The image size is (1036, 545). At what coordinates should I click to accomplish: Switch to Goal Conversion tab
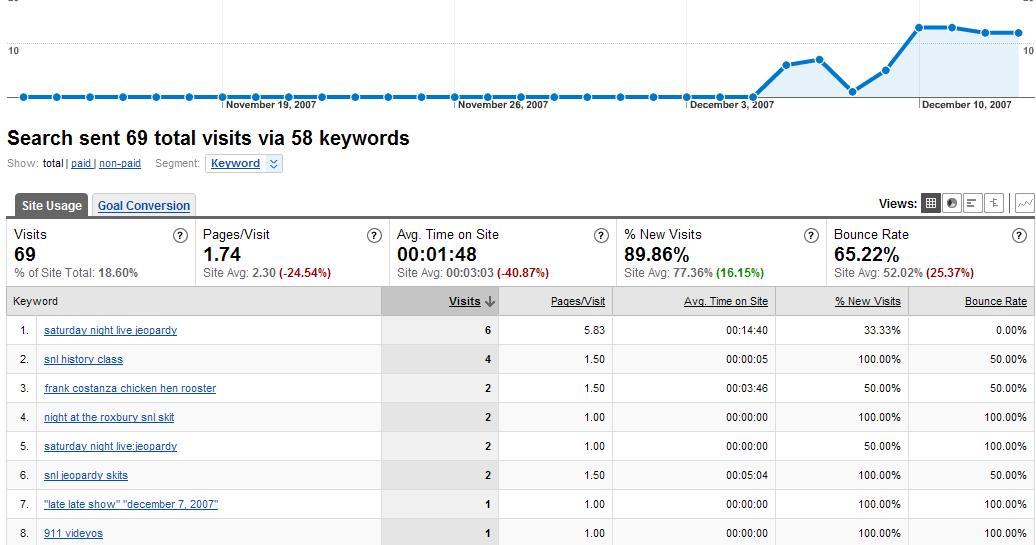(x=144, y=205)
